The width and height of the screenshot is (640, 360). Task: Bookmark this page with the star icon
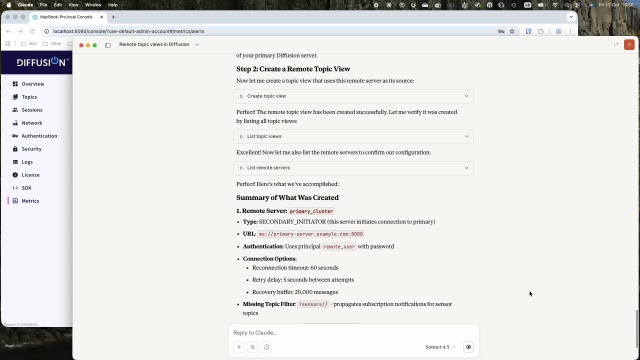tap(512, 31)
